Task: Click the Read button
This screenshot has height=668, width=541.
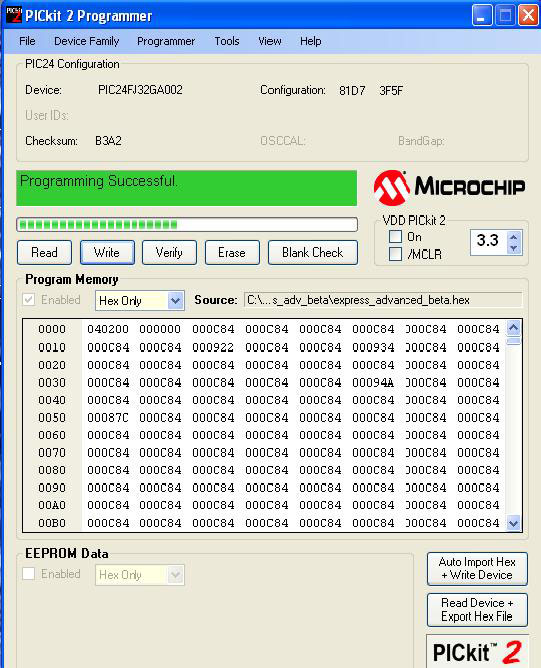Action: (x=44, y=253)
